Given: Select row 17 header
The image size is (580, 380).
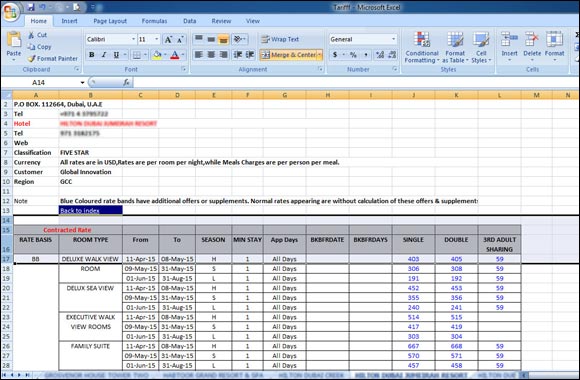Looking at the screenshot, I should click(x=6, y=259).
